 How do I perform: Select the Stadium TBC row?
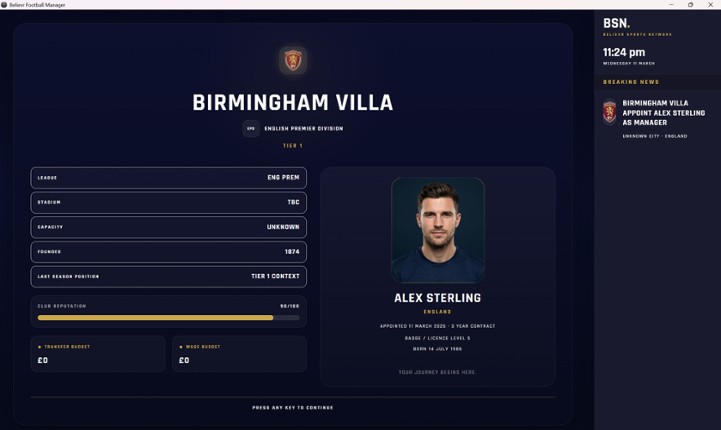(168, 202)
